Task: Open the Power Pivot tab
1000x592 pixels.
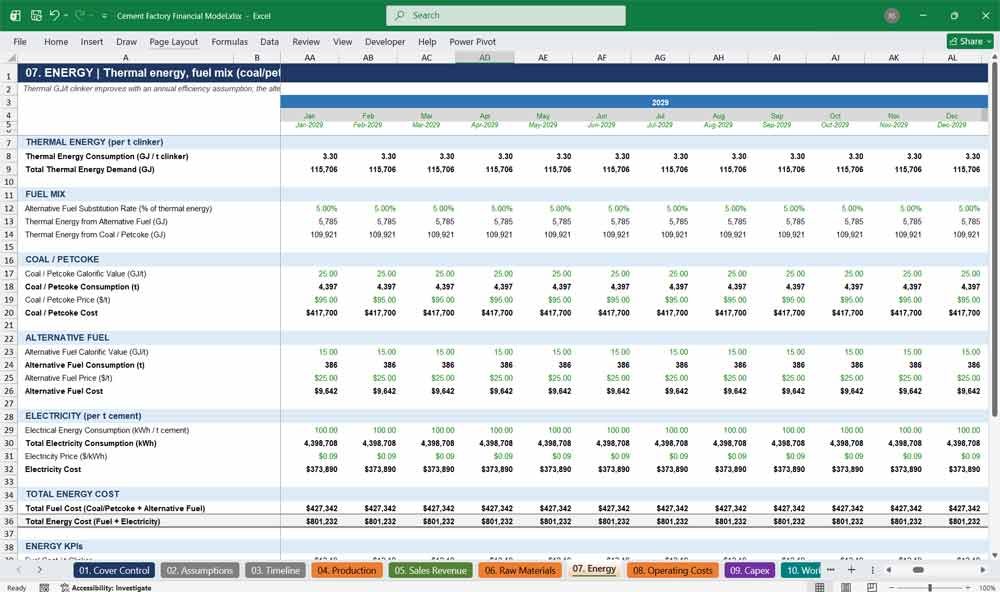Action: (x=473, y=41)
